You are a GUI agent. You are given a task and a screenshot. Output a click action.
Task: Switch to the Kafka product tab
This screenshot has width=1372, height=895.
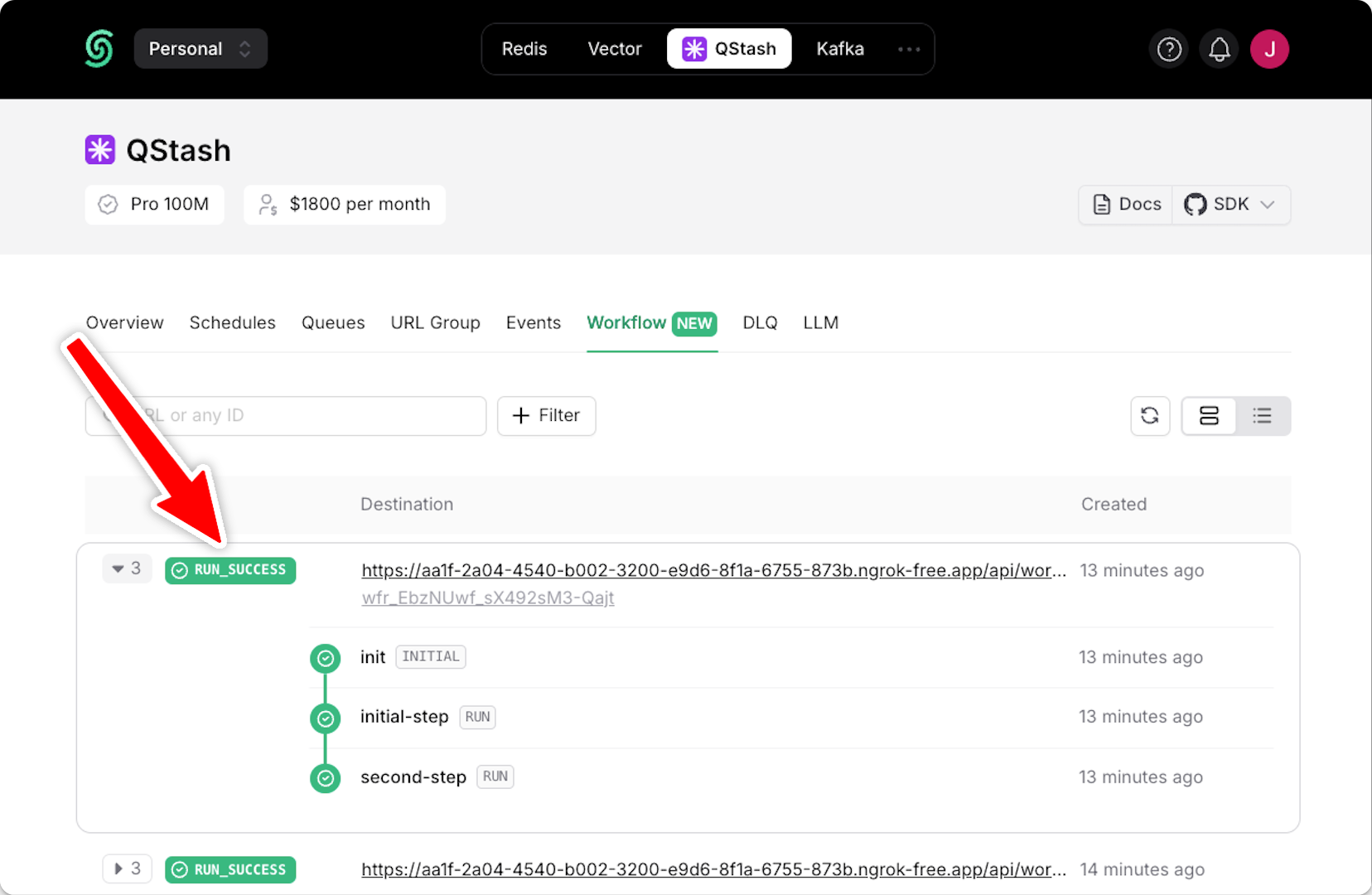click(x=840, y=49)
